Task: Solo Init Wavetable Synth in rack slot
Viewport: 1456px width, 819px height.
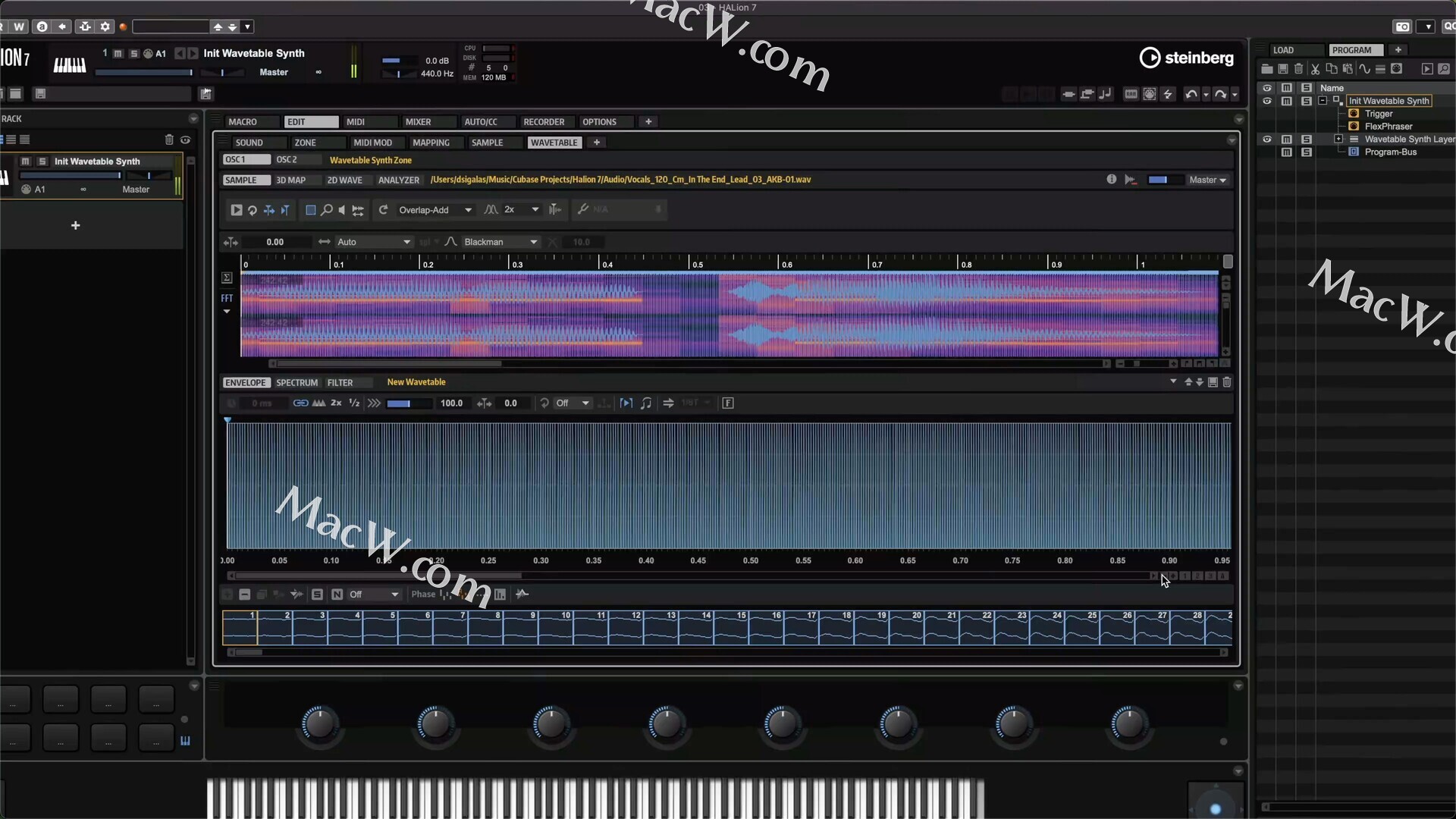Action: 42,162
